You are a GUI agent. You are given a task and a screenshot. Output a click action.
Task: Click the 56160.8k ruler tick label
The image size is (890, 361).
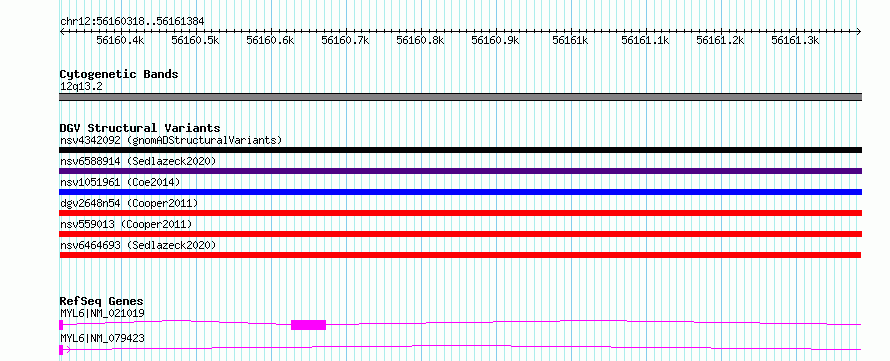point(420,40)
